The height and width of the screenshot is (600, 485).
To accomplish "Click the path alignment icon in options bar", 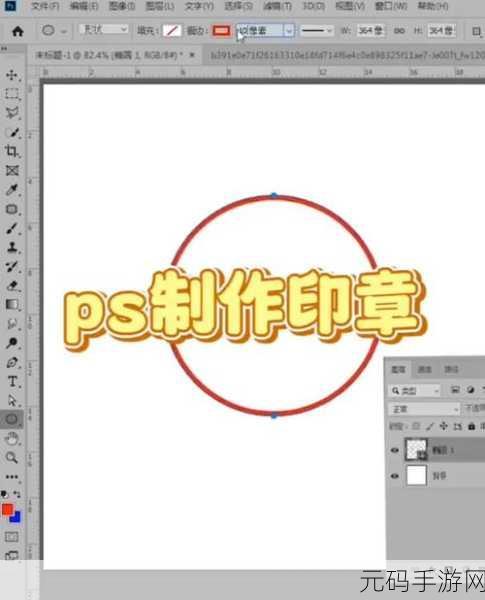I will point(476,31).
